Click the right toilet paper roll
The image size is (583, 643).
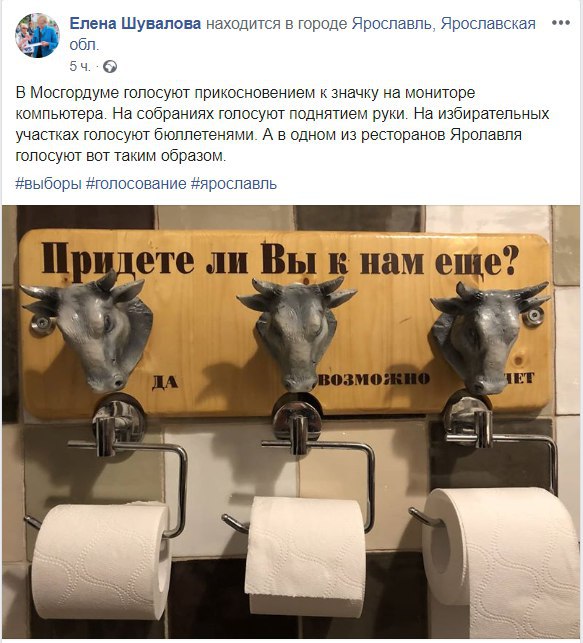coord(503,562)
